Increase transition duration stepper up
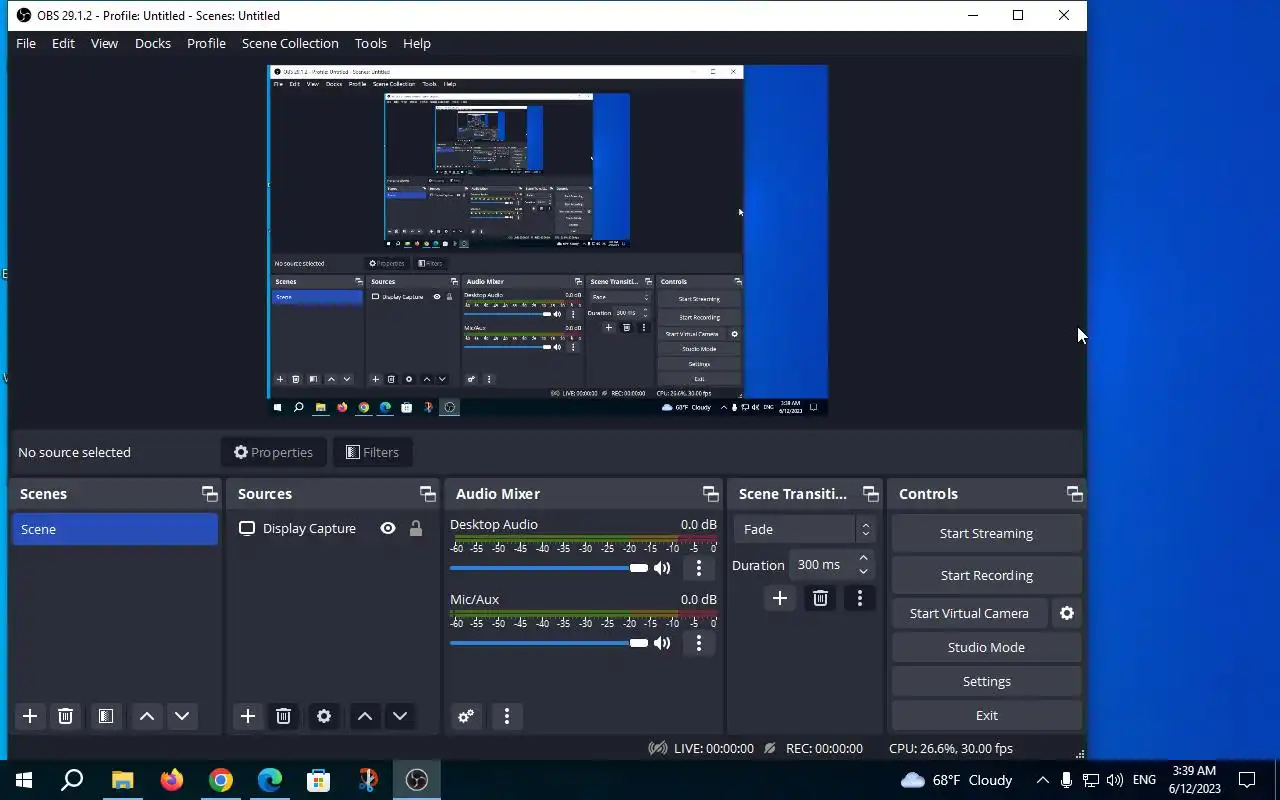1280x800 pixels. [864, 558]
